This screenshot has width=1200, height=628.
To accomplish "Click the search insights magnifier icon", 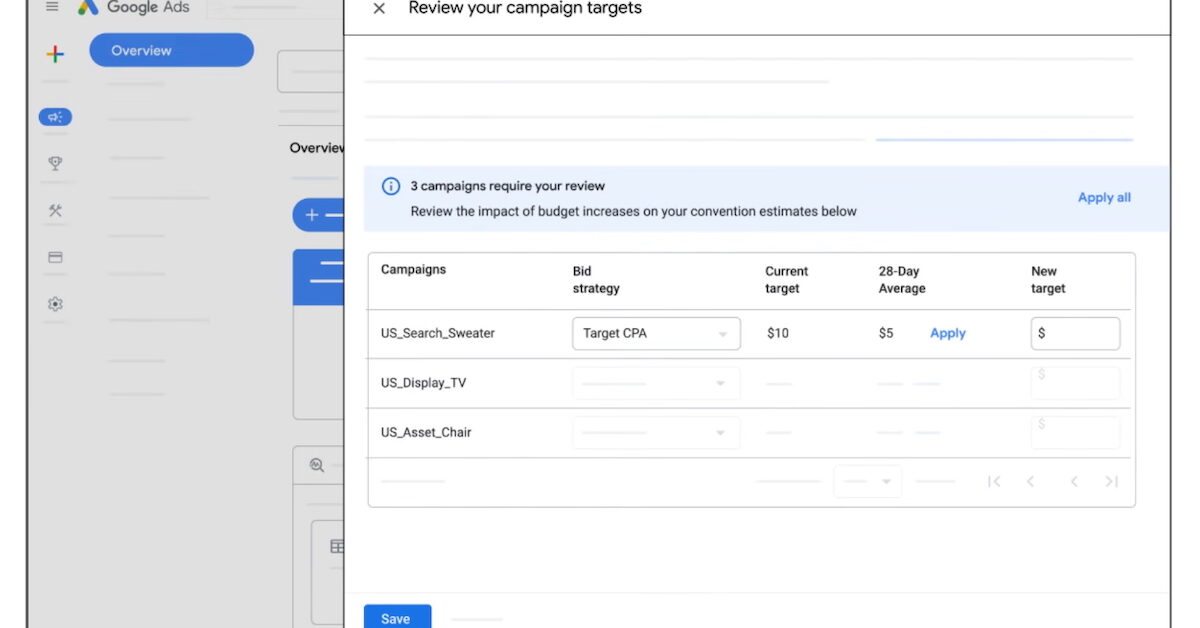I will (x=317, y=465).
